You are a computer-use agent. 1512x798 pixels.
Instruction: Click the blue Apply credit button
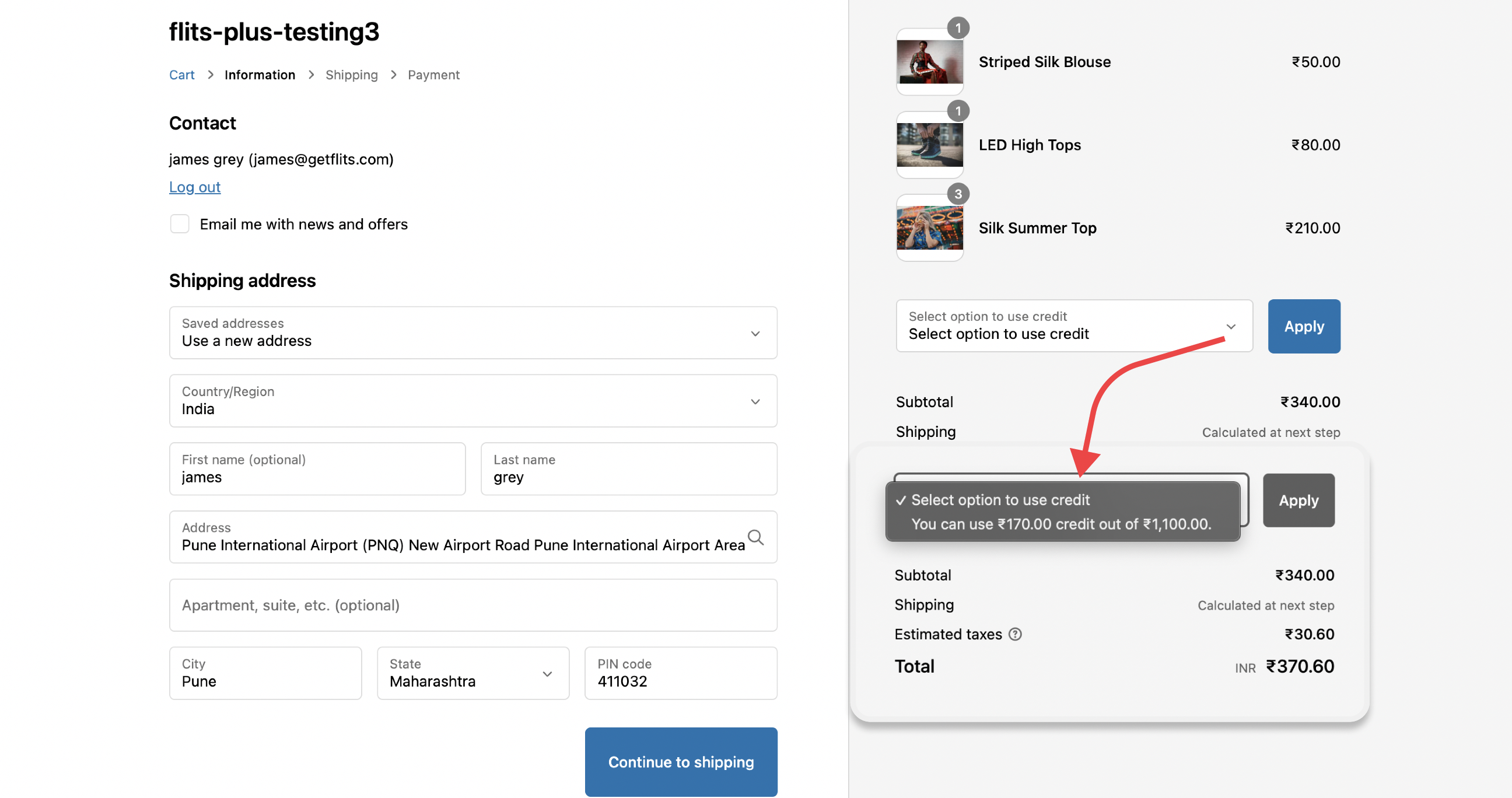1303,326
